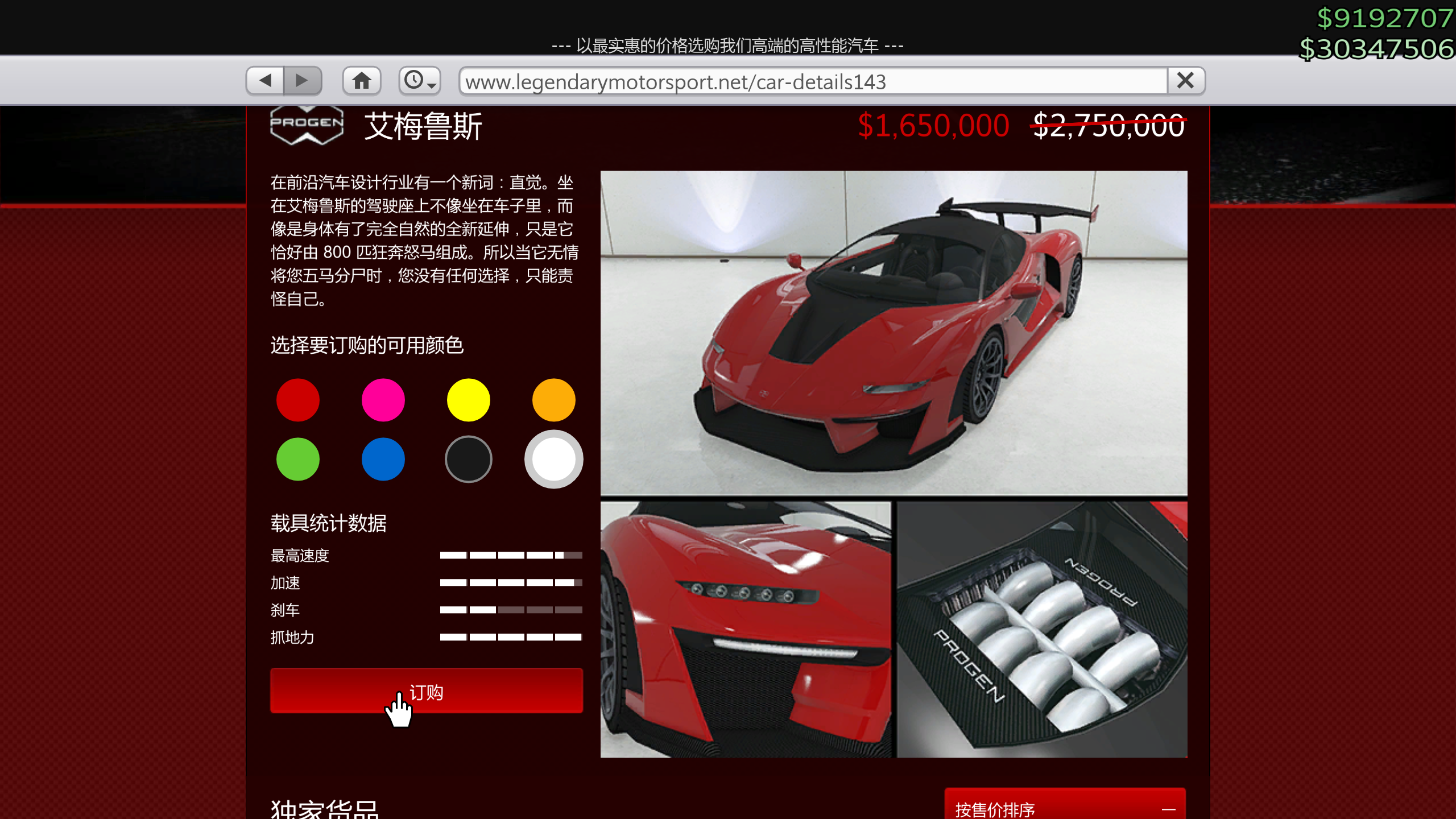1456x819 pixels.
Task: Open the browsing history dropdown
Action: pos(420,80)
